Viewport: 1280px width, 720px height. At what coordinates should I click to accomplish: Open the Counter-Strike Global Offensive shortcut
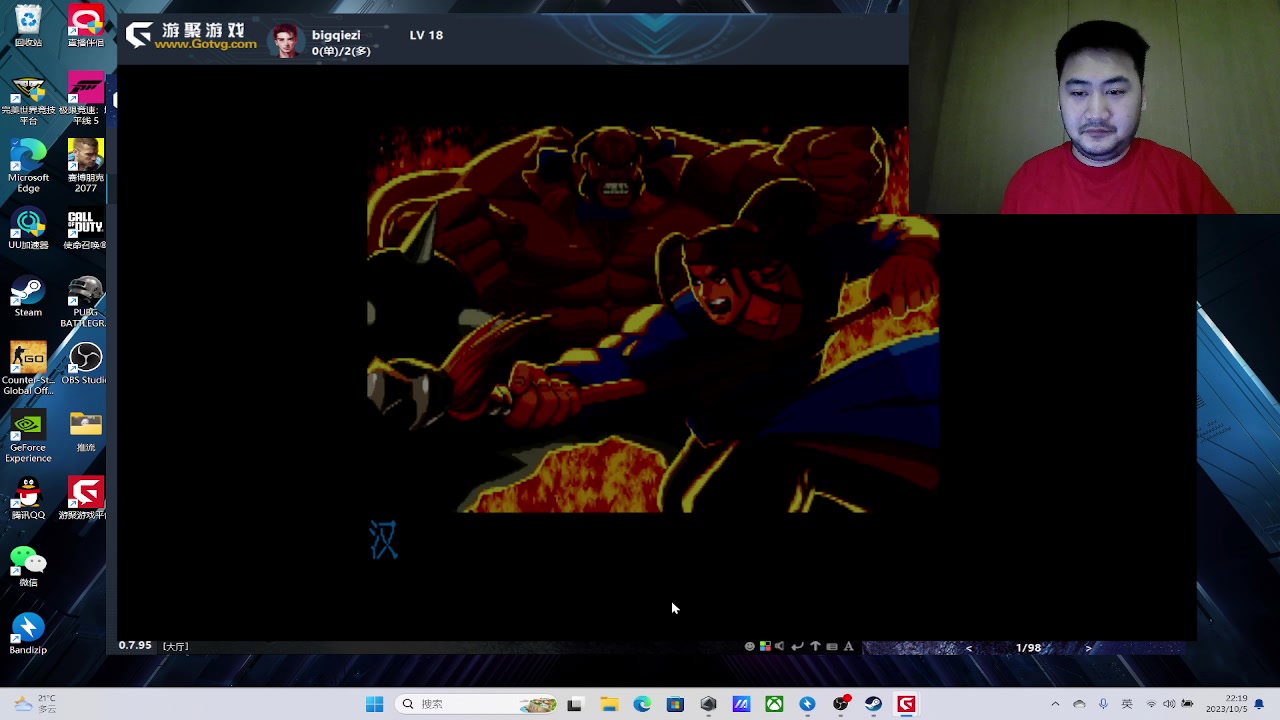[x=28, y=368]
